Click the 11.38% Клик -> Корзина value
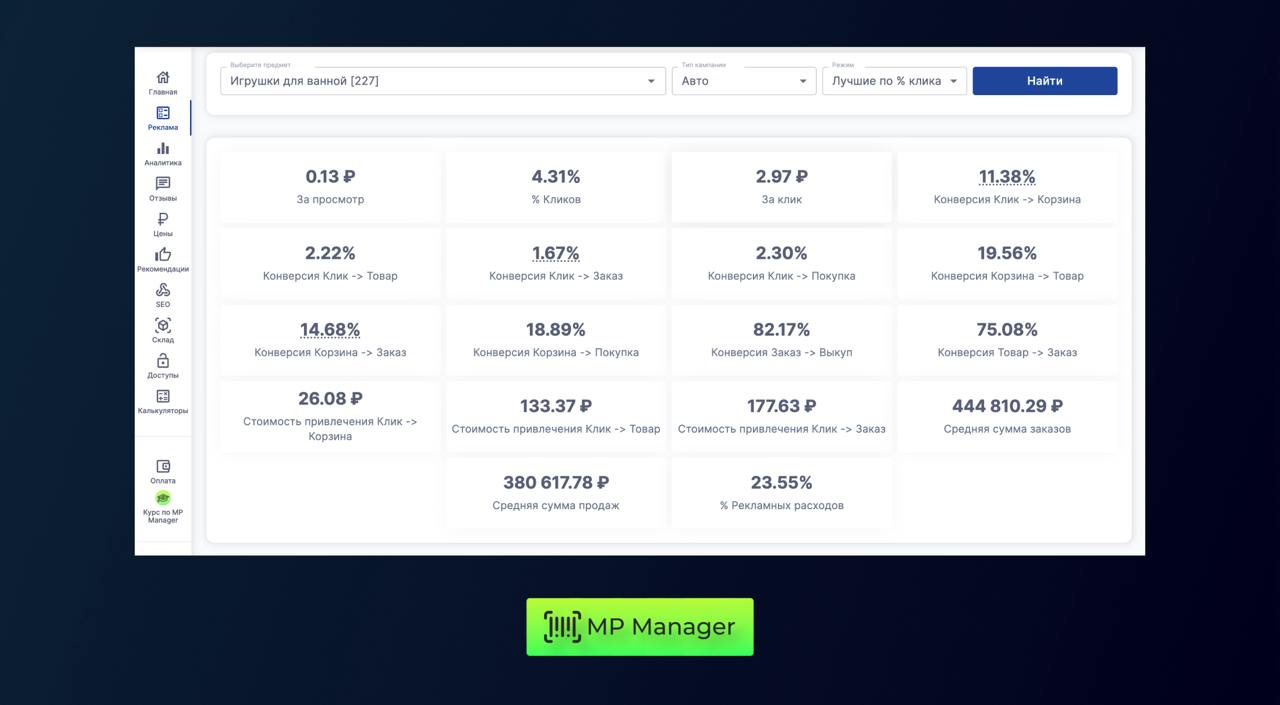Screen dimensions: 1280x705 1007,177
